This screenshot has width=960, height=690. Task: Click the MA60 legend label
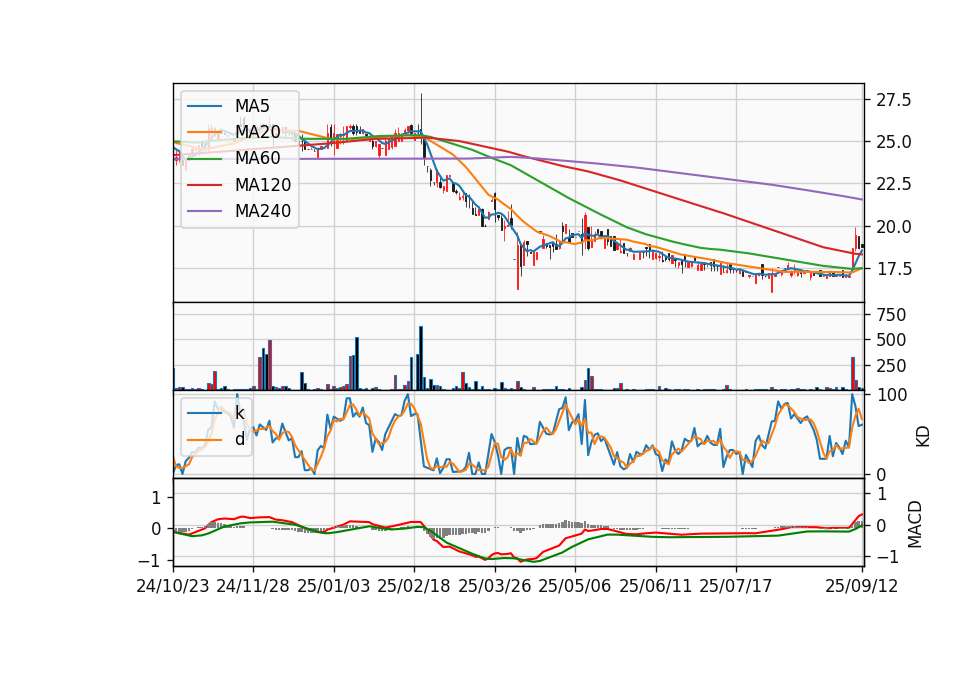tap(257, 159)
